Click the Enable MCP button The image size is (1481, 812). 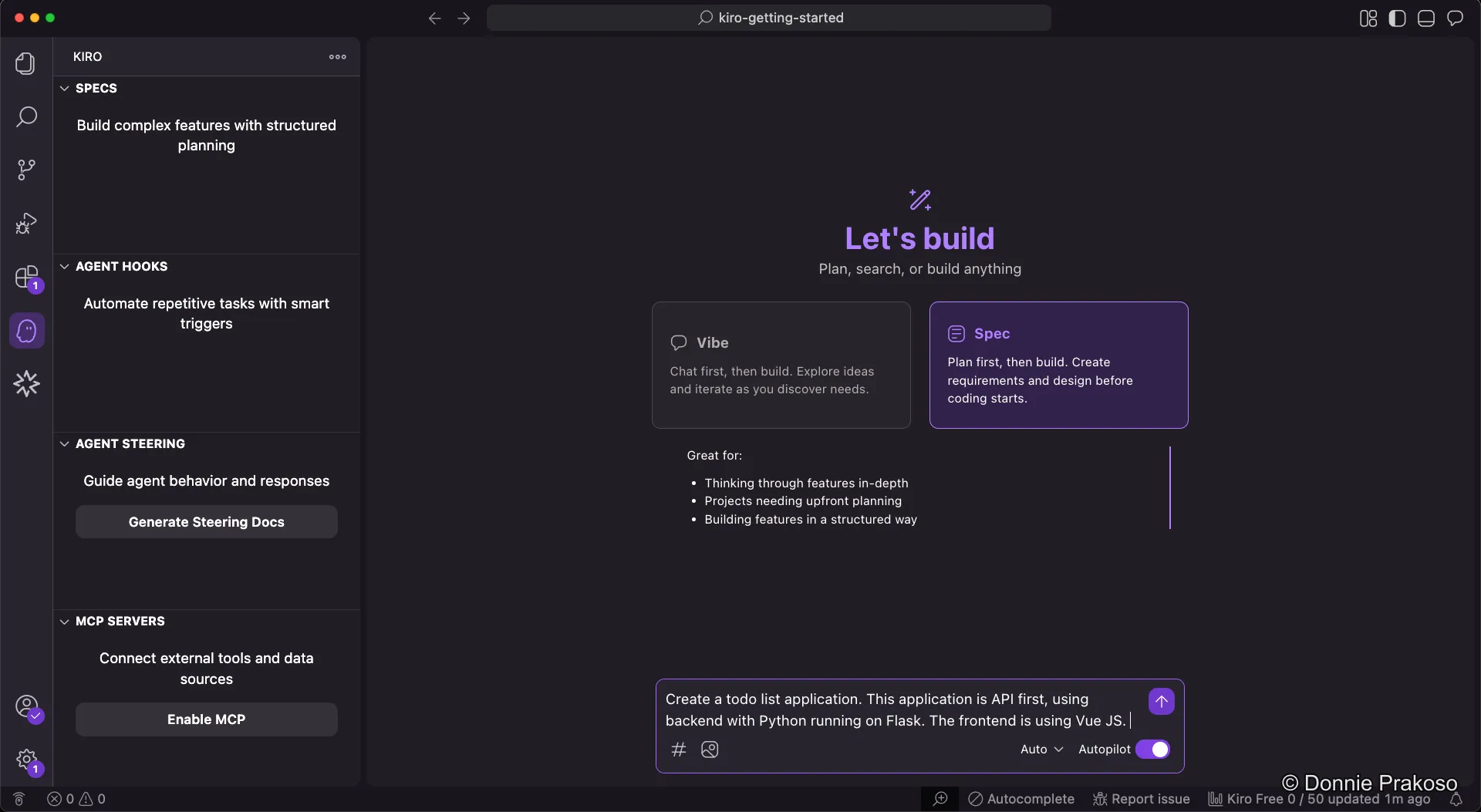pos(206,719)
